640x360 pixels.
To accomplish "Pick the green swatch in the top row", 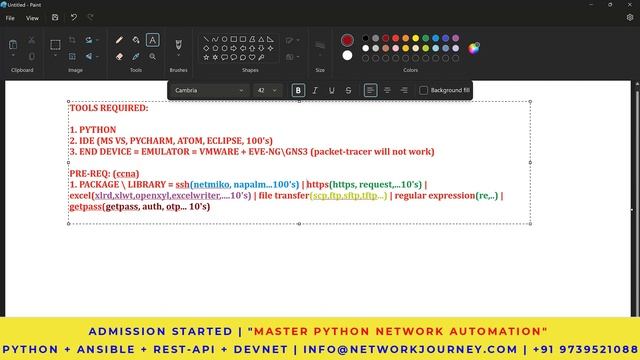I will pyautogui.click(x=425, y=38).
